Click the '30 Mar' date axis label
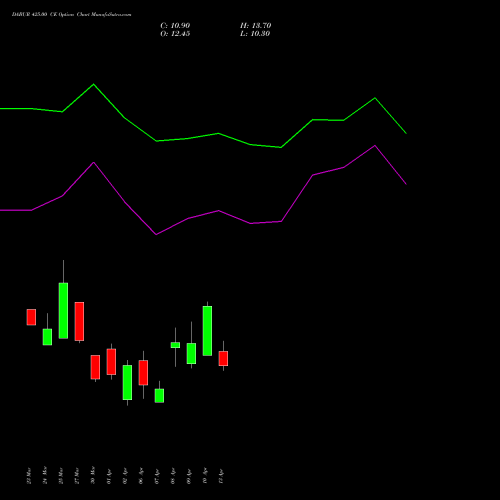 93,475
